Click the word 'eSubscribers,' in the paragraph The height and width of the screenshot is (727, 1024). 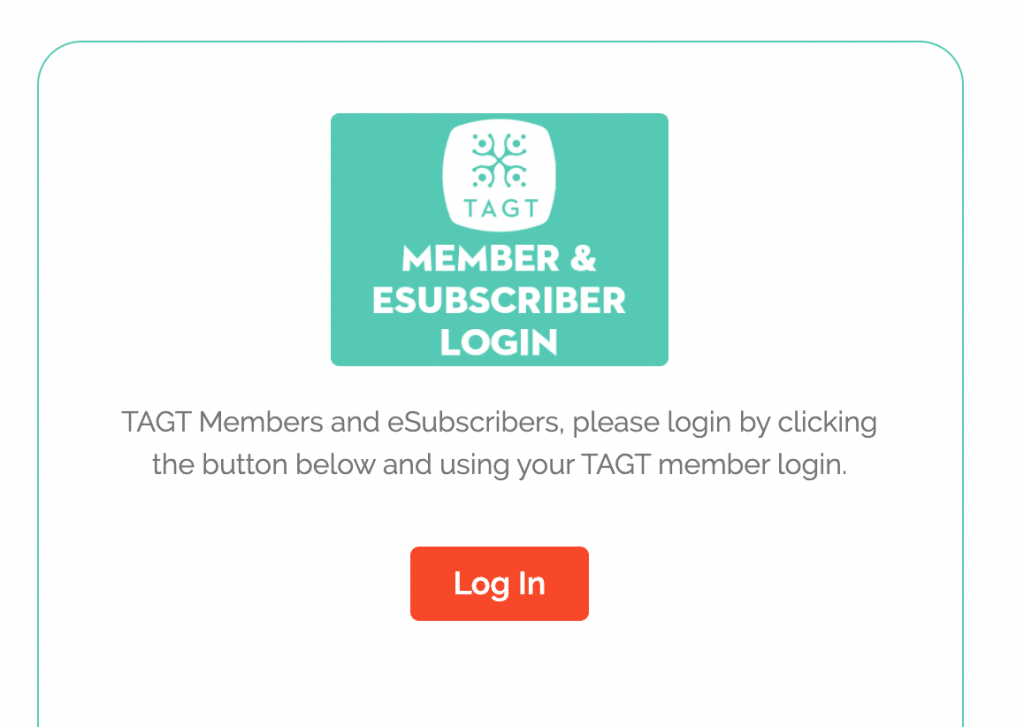475,422
